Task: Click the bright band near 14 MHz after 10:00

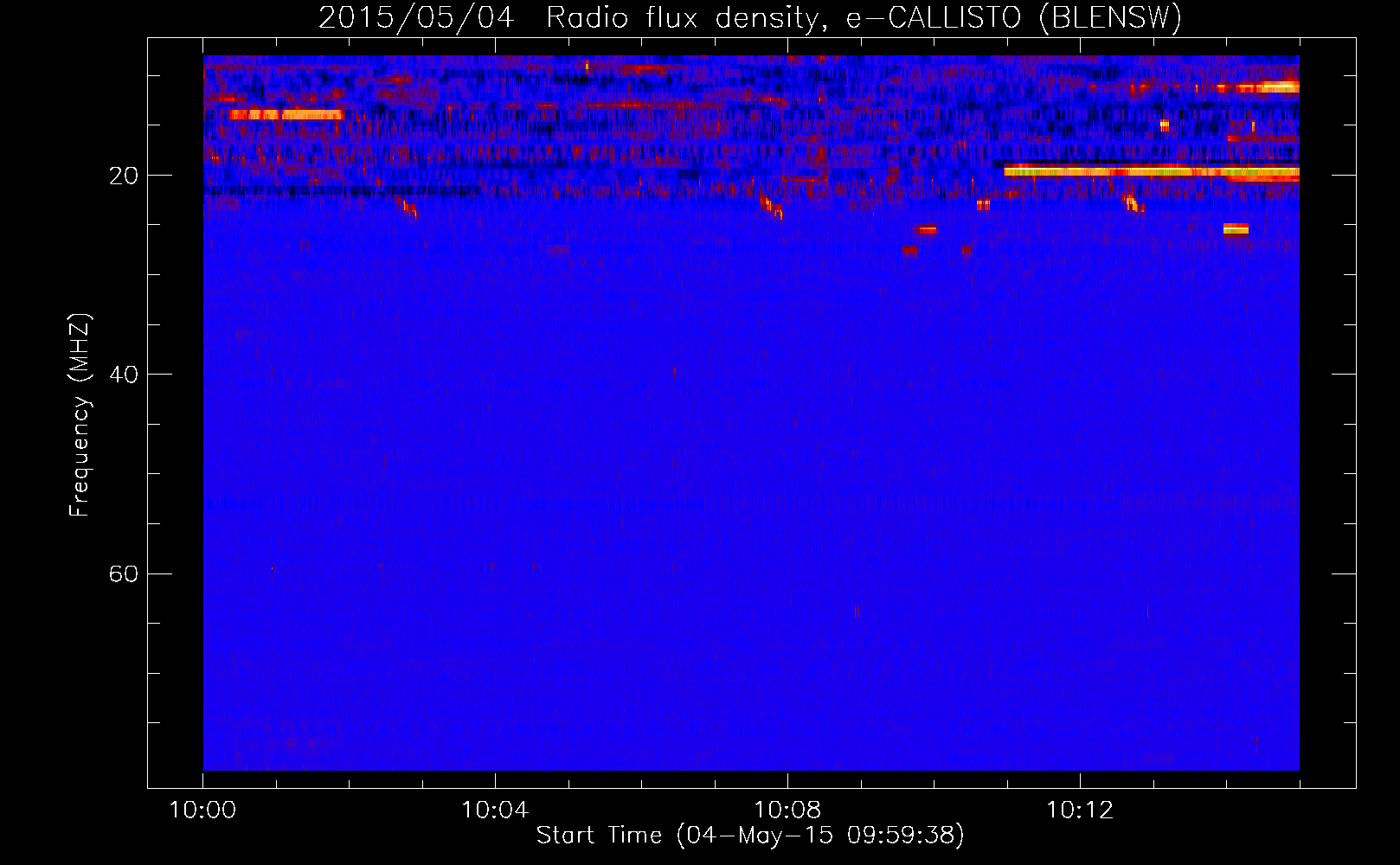Action: [x=286, y=114]
